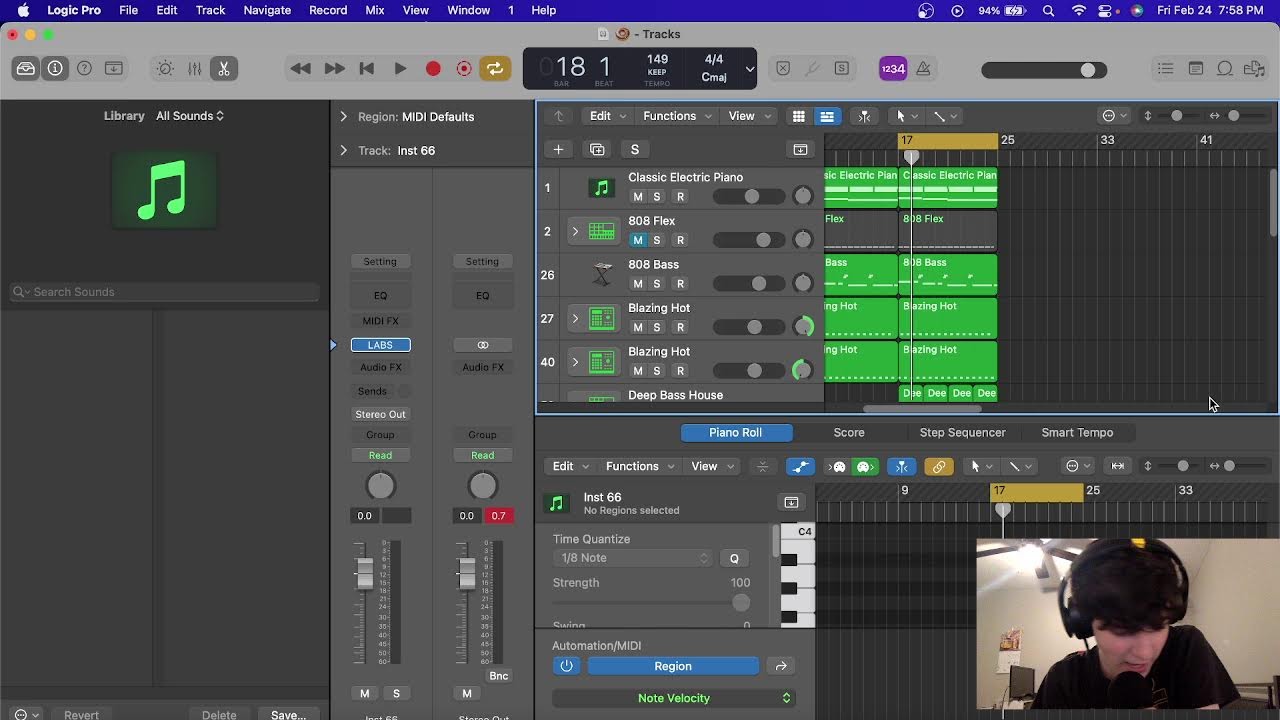Open the tracks area Functions menu
This screenshot has height=720, width=1280.
(x=677, y=116)
